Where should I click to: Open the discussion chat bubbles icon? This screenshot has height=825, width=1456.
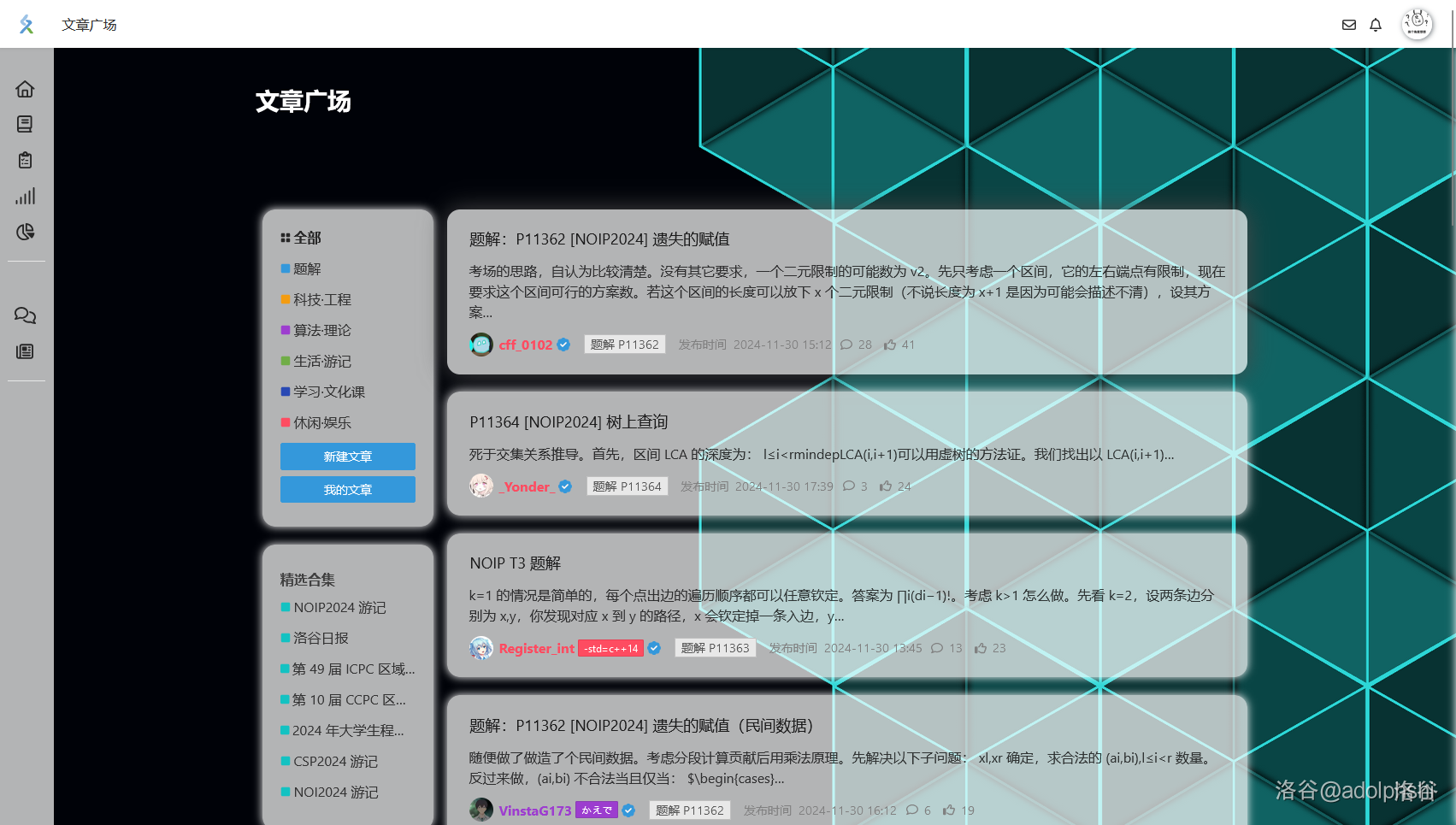(x=25, y=315)
